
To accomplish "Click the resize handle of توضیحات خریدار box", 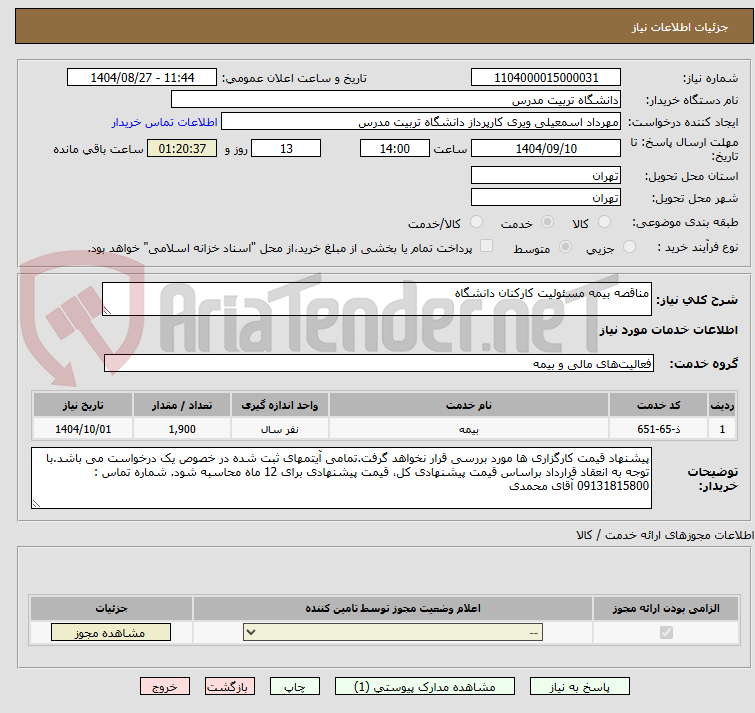I will (37, 503).
